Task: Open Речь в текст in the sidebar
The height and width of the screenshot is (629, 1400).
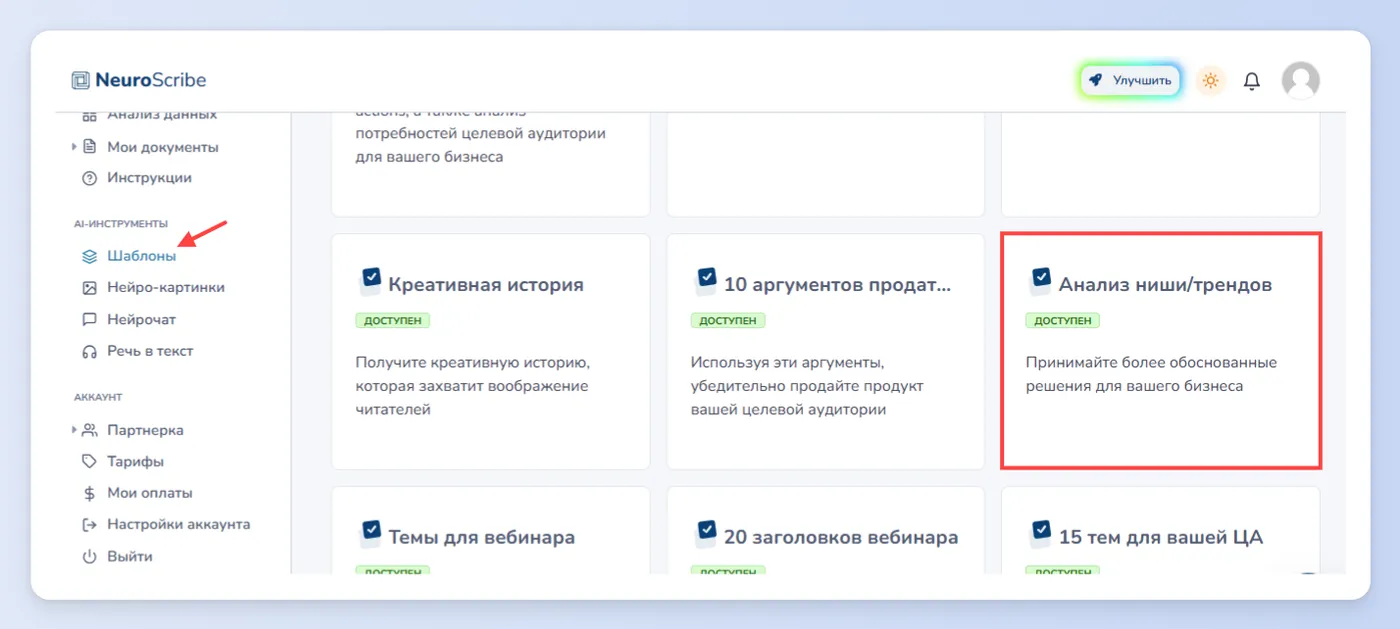Action: 151,351
